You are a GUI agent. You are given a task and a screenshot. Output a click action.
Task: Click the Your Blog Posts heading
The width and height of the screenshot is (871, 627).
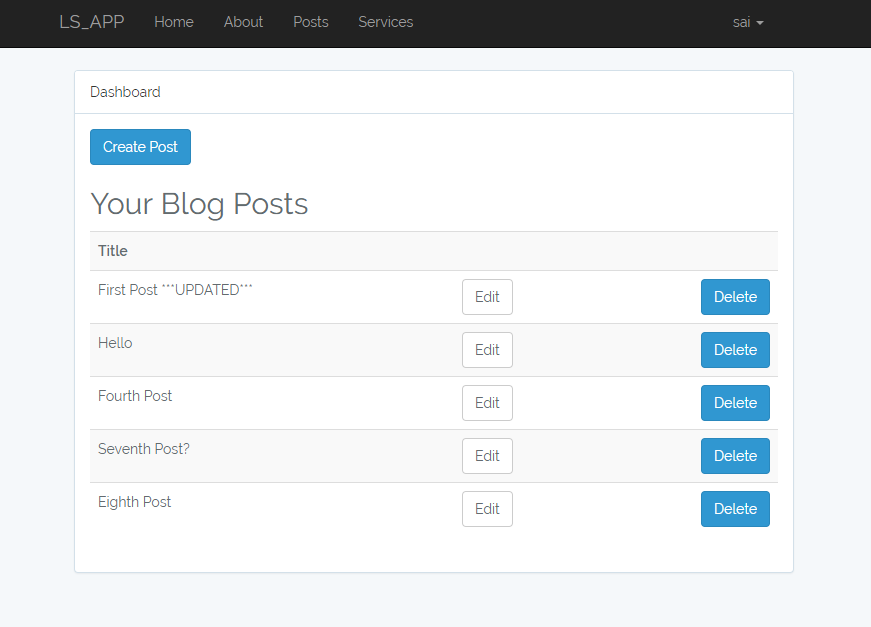point(199,204)
